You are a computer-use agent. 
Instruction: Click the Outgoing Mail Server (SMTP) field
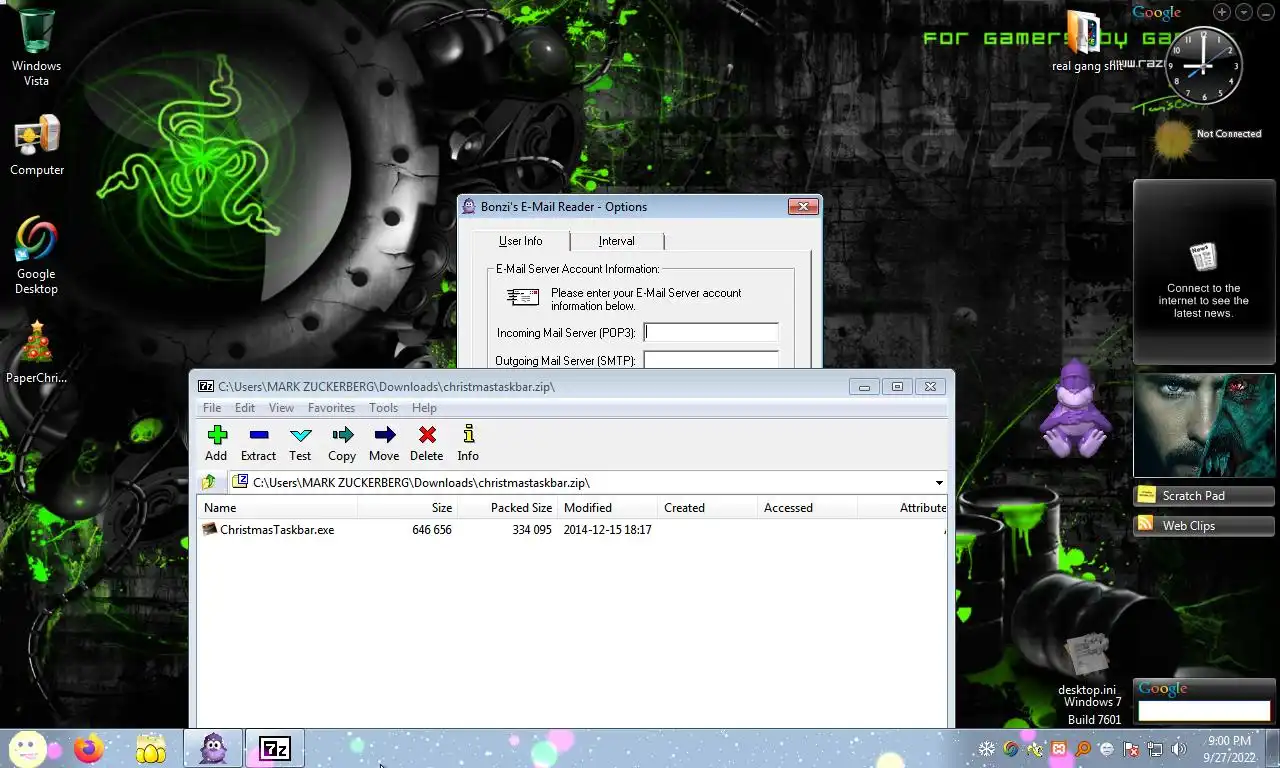(x=711, y=360)
